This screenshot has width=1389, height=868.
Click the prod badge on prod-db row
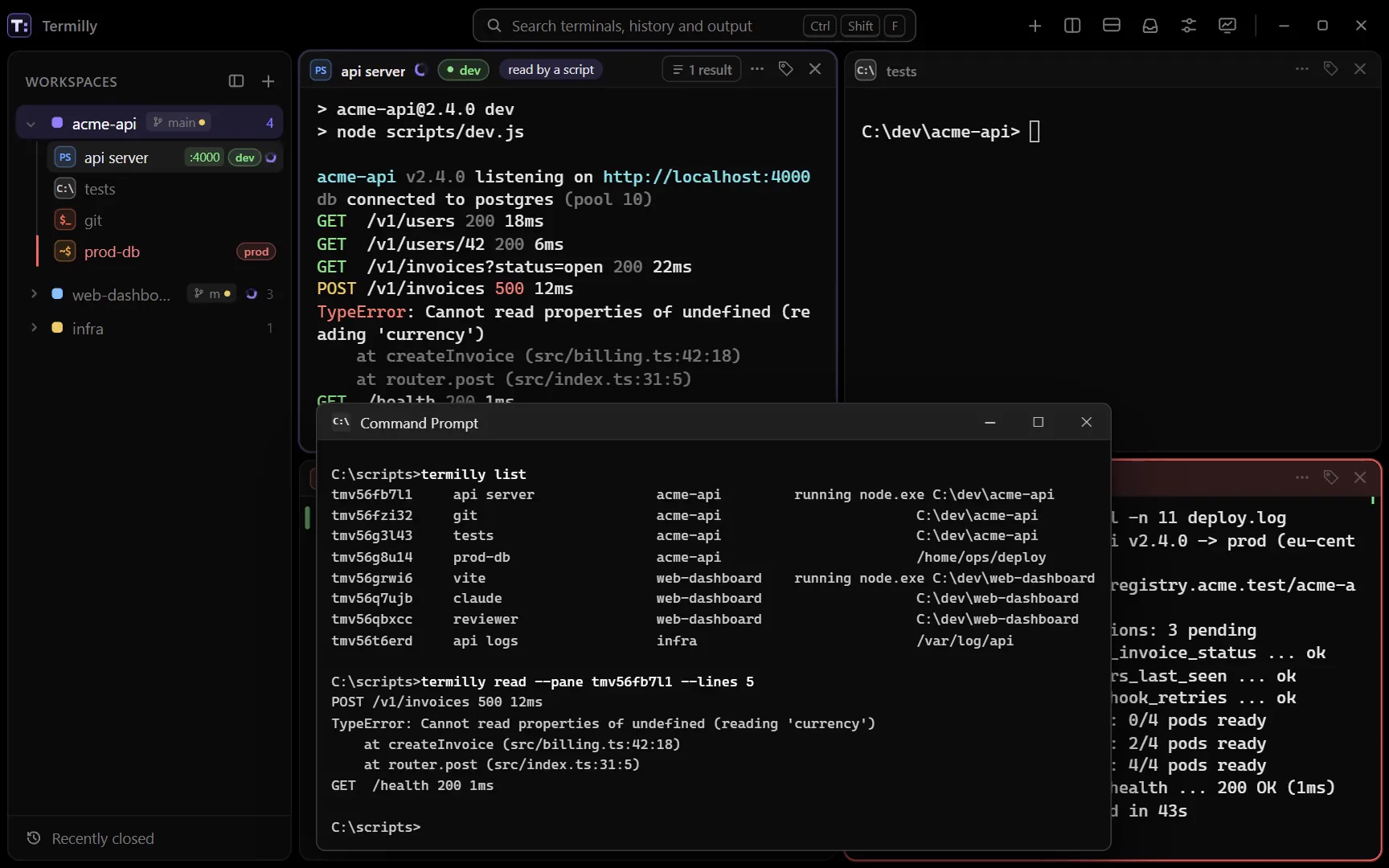[256, 252]
